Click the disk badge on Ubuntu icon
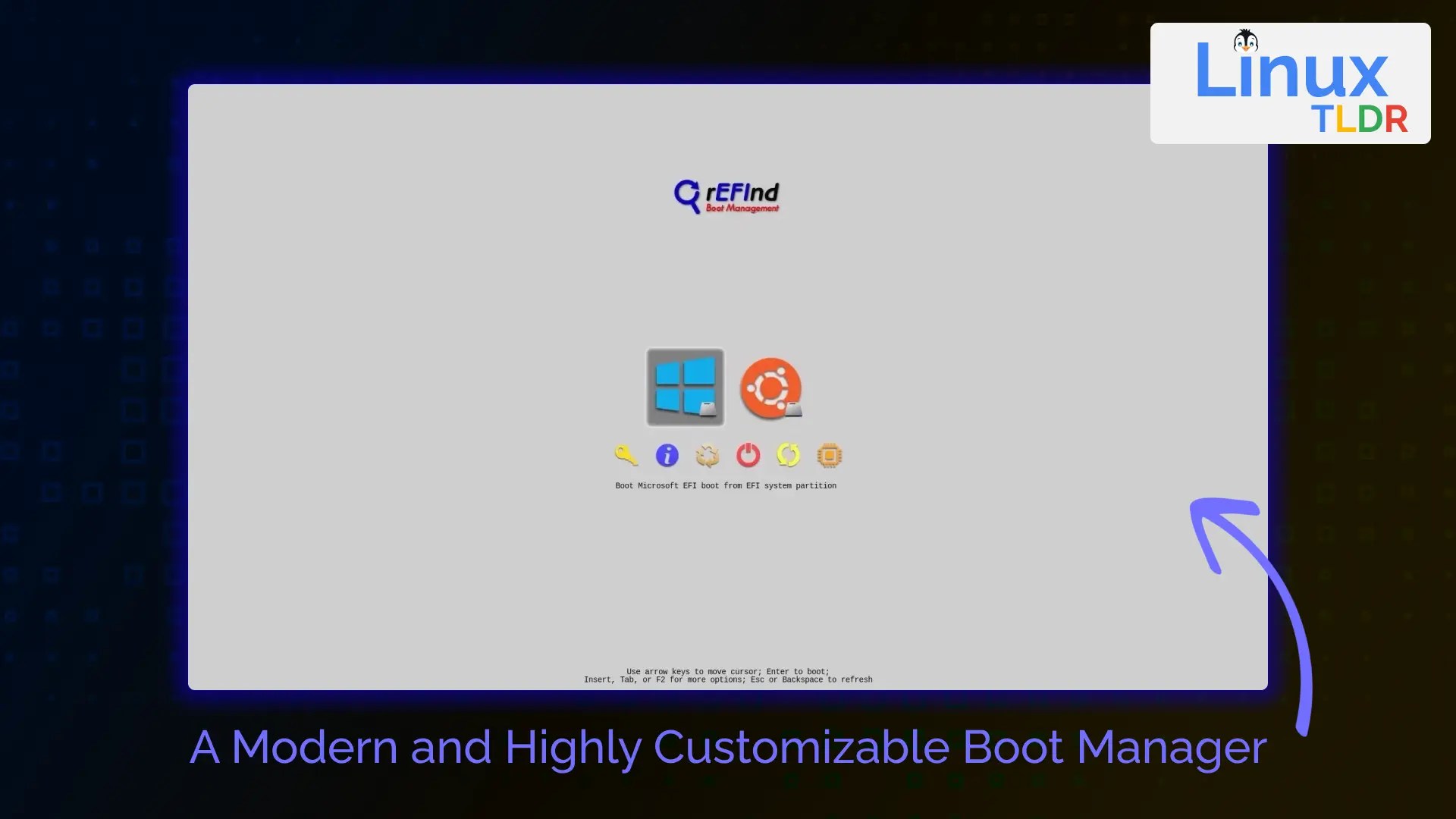This screenshot has height=819, width=1456. tap(793, 409)
